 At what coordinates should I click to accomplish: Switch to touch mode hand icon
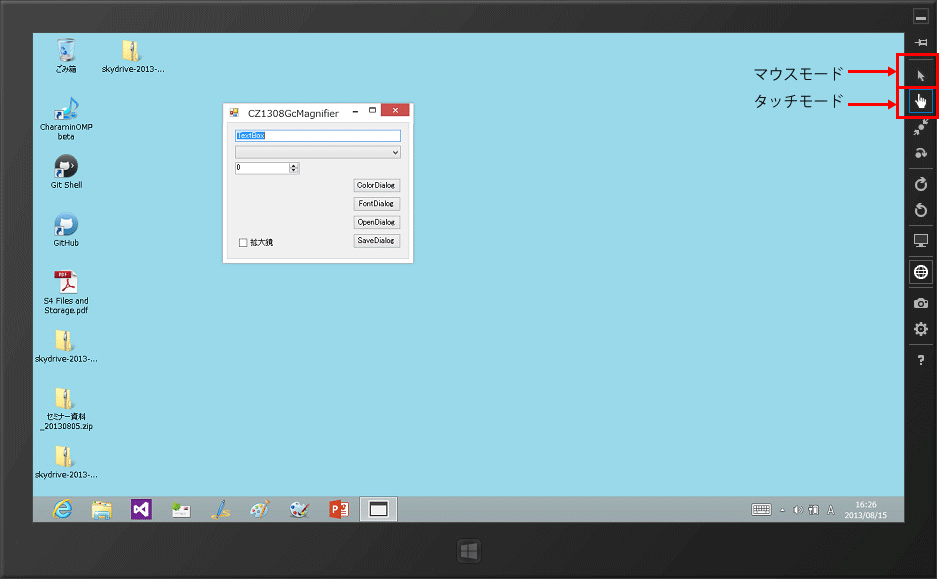click(920, 100)
